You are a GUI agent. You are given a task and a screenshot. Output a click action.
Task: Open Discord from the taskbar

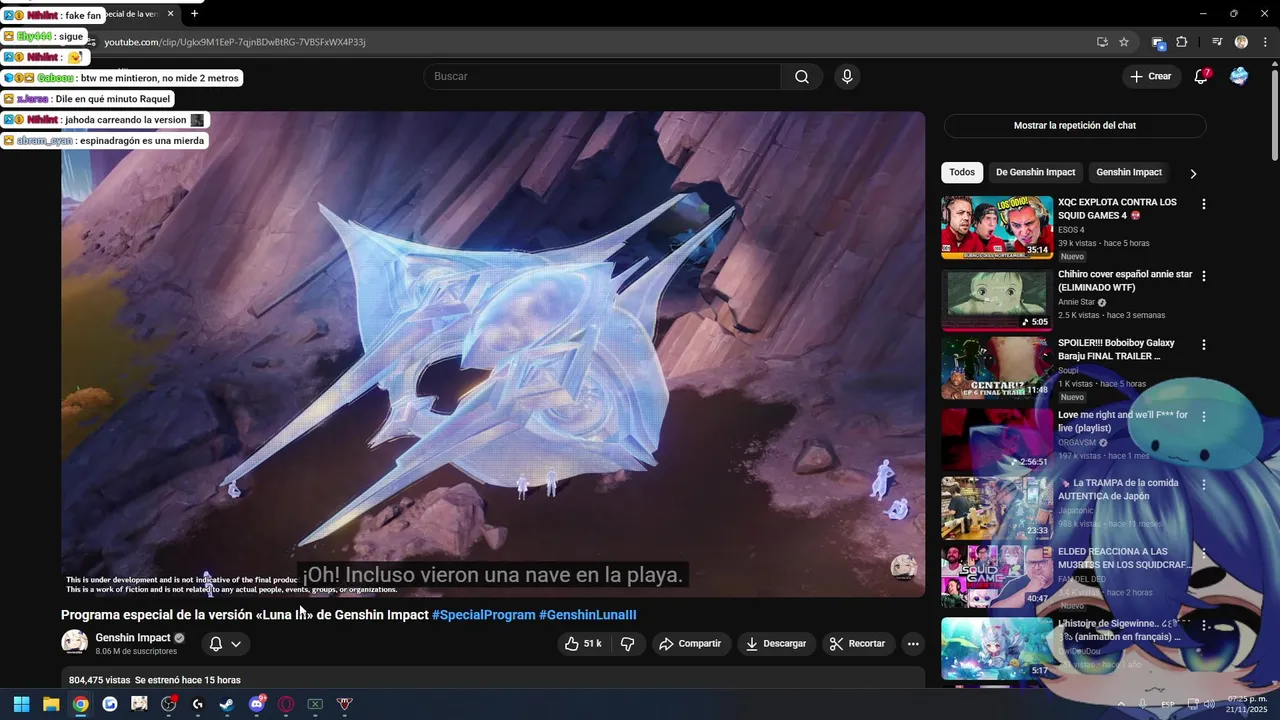point(256,704)
